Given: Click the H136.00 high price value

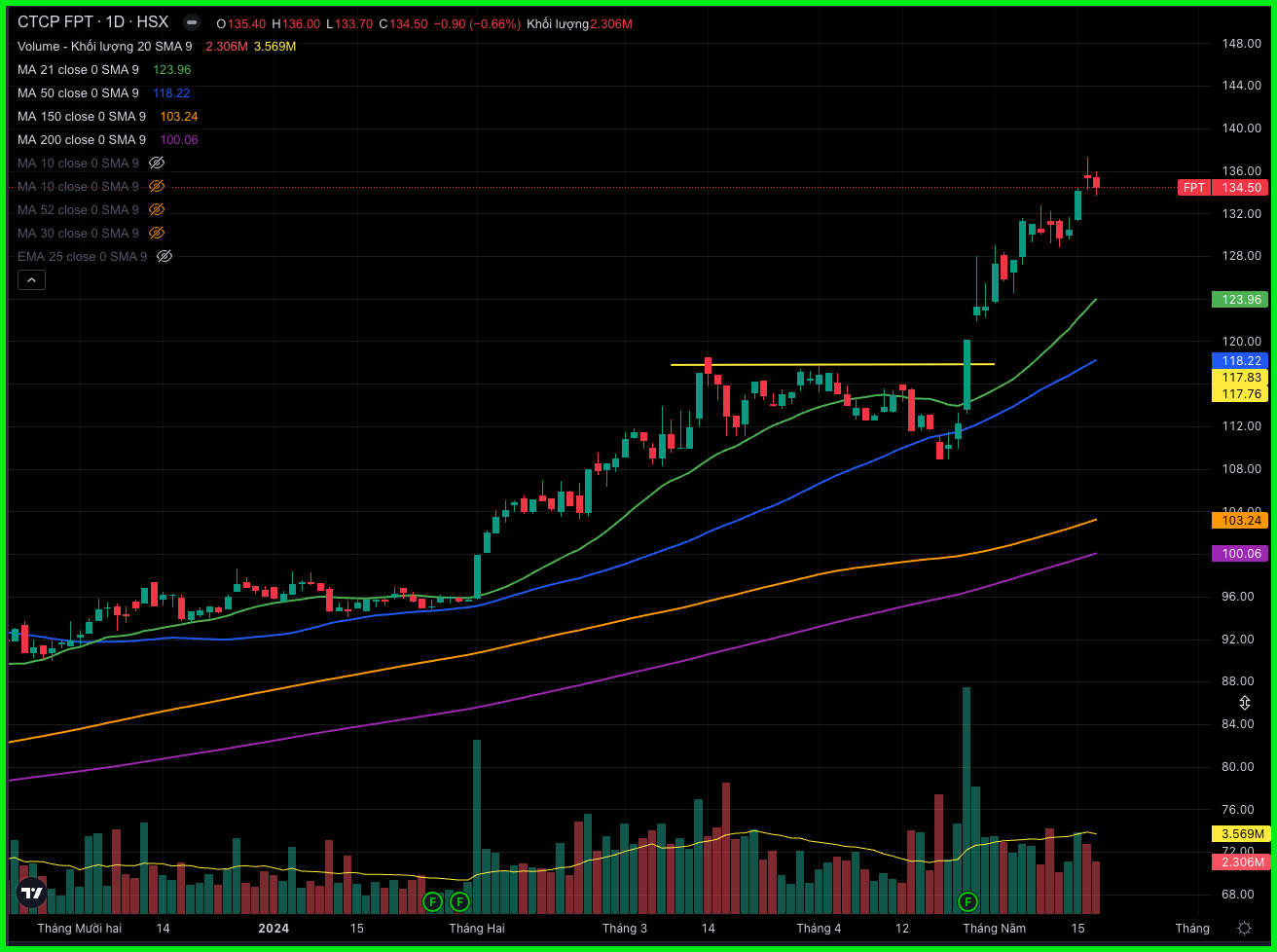Looking at the screenshot, I should [298, 23].
